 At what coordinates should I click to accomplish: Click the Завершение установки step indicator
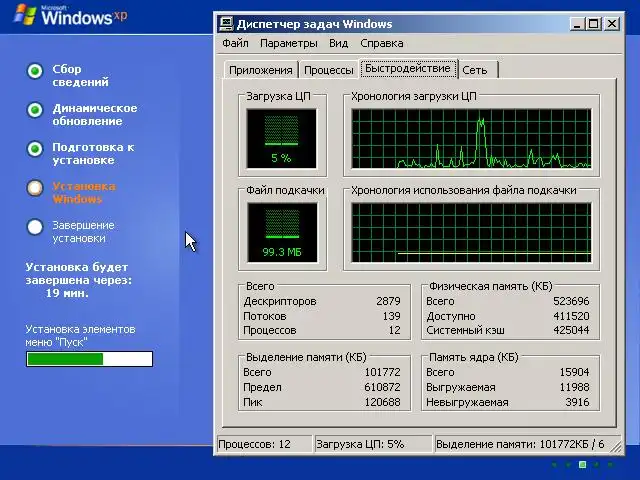35,227
